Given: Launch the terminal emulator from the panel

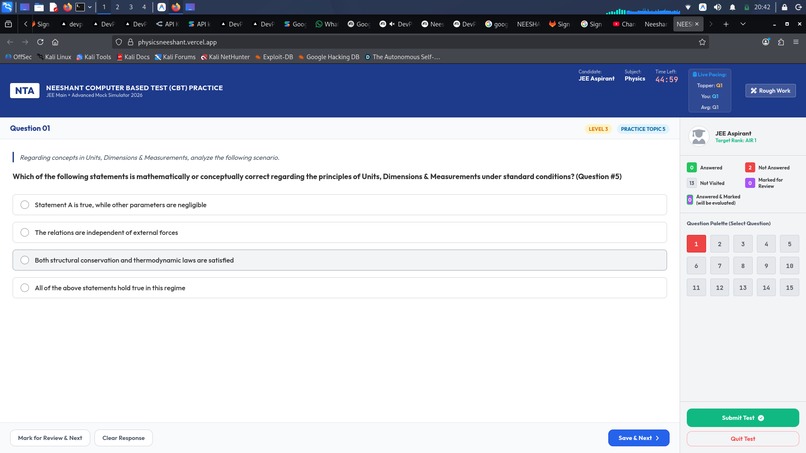Looking at the screenshot, I should click(80, 7).
